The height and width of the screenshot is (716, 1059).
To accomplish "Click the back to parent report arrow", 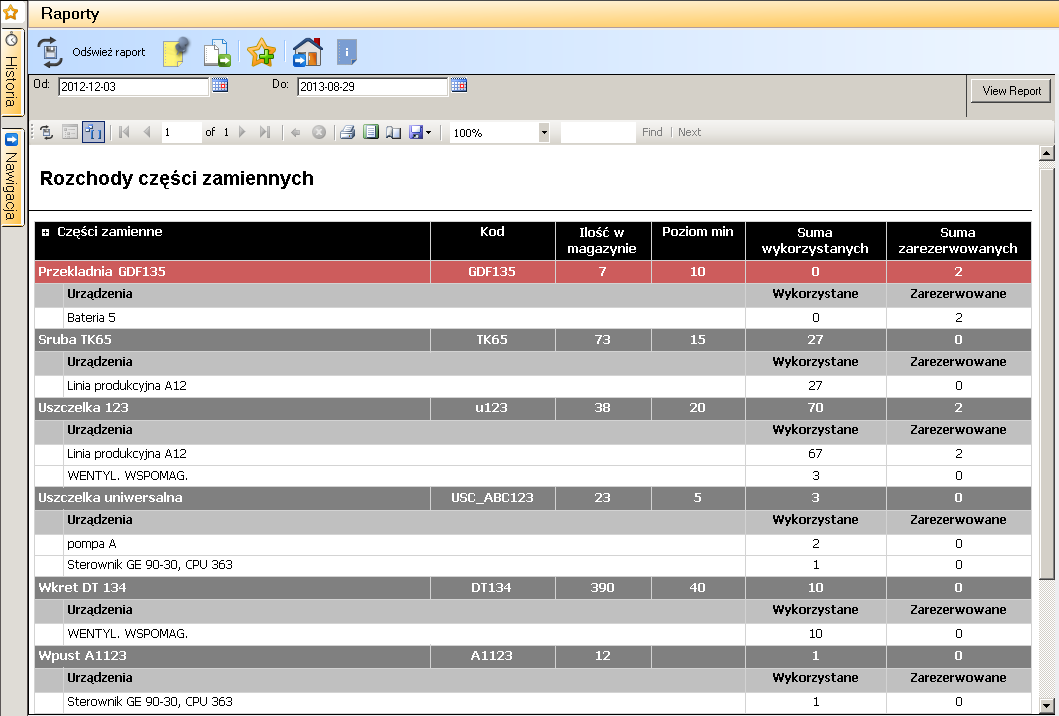I will click(x=295, y=132).
